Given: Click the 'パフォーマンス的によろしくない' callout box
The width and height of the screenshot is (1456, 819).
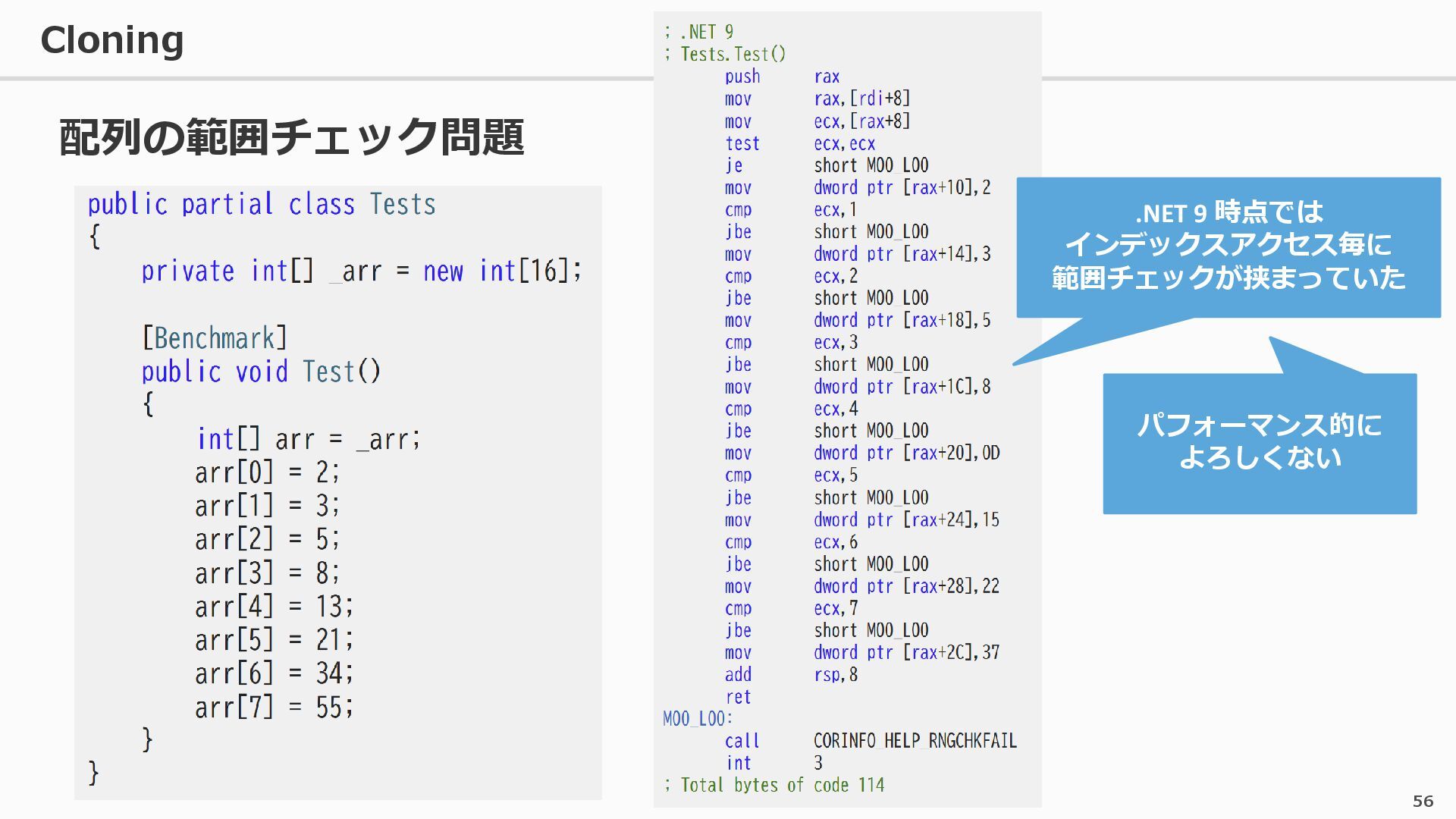Looking at the screenshot, I should pos(1259,443).
